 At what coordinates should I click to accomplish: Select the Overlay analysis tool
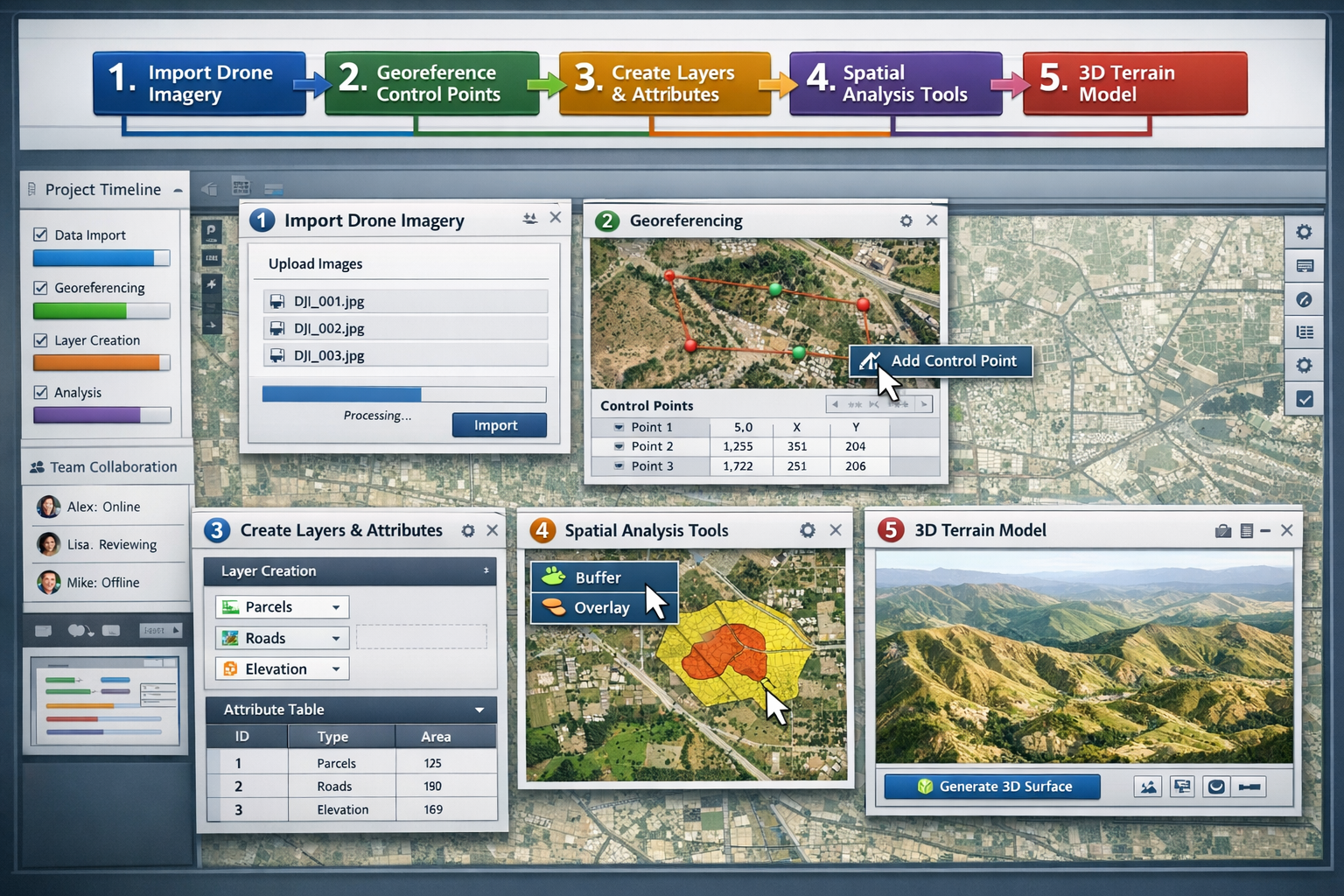coord(600,607)
